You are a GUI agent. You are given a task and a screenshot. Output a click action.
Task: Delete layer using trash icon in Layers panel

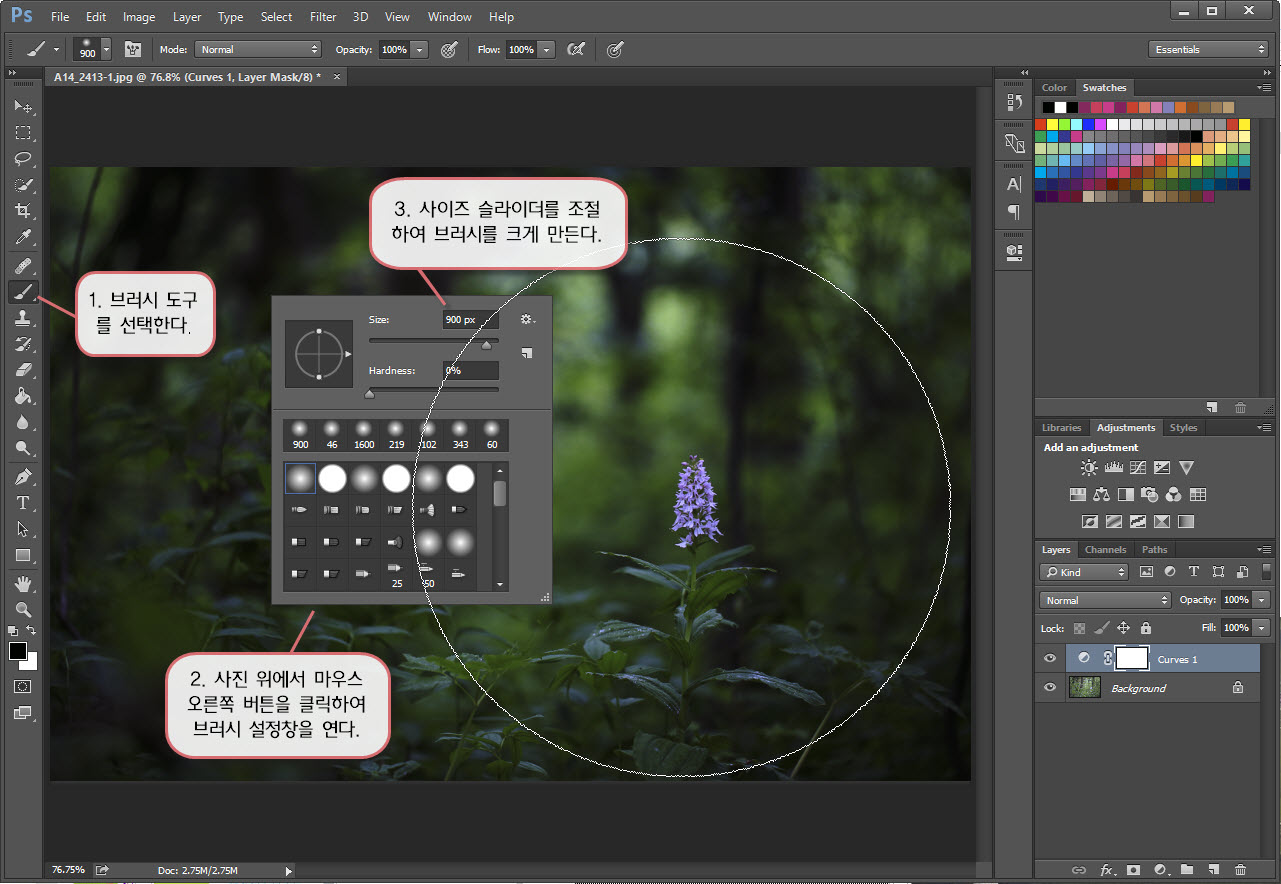[1240, 870]
